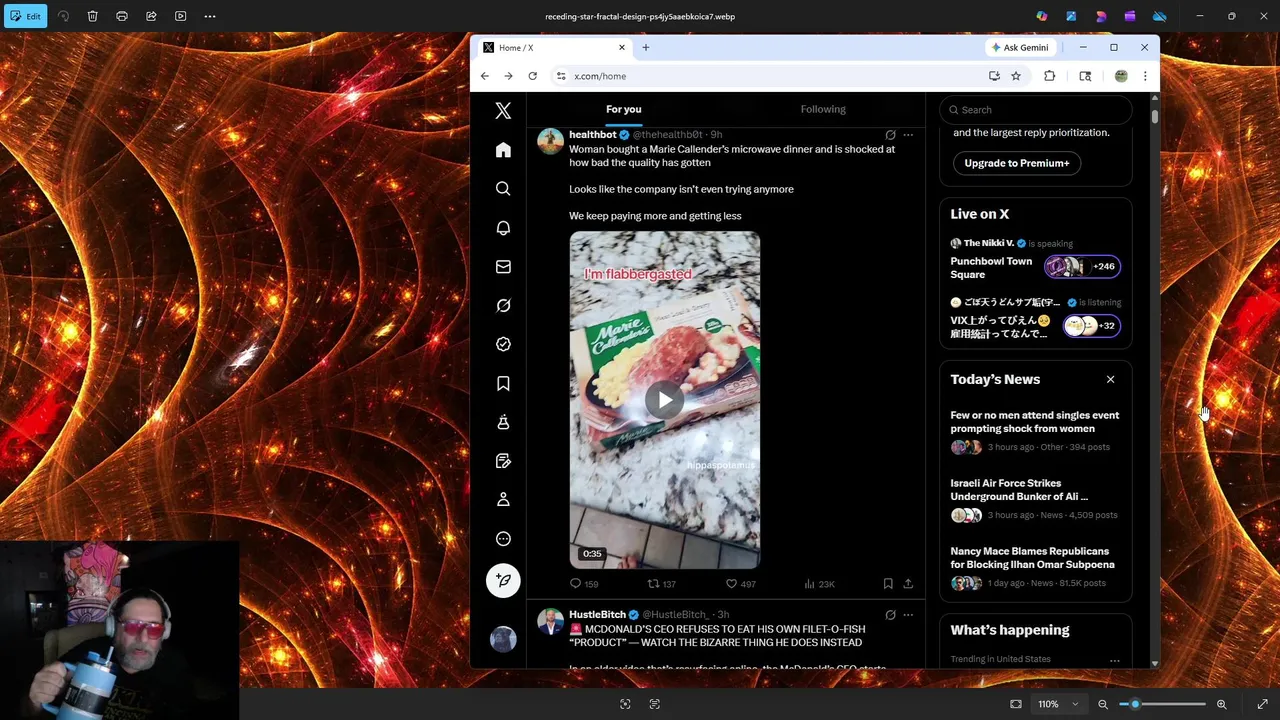Open Notifications bell in X sidebar
This screenshot has height=720, width=1280.
coord(503,228)
